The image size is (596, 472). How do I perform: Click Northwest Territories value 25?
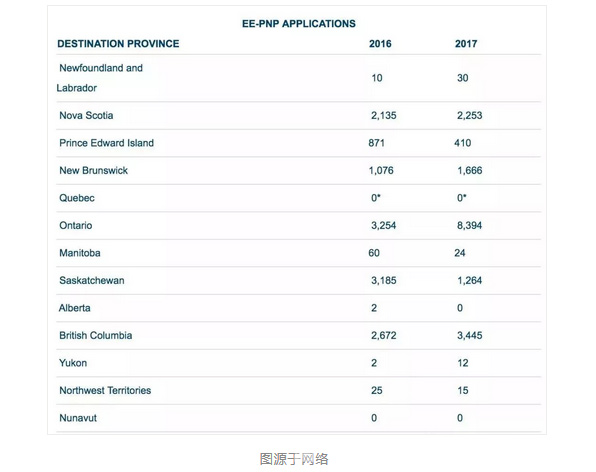[377, 390]
